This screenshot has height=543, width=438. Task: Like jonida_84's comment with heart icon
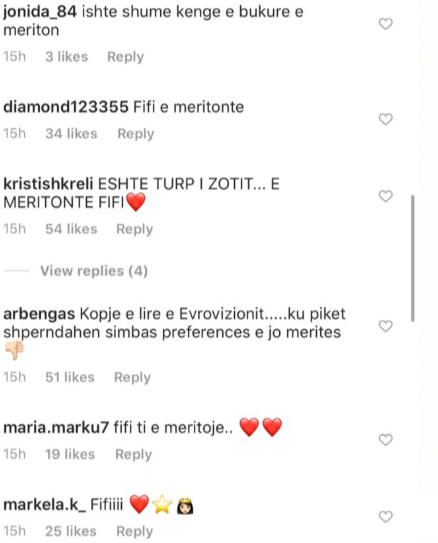point(385,24)
